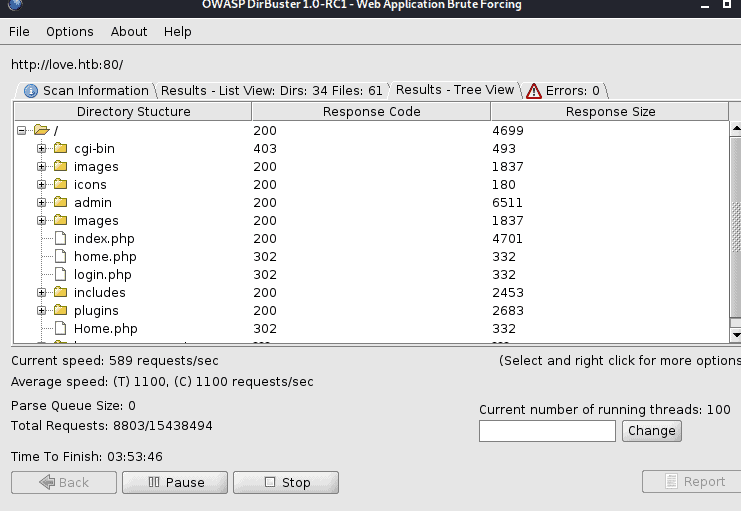Viewport: 741px width, 511px height.
Task: Expand the lowercase images folder
Action: (42, 166)
